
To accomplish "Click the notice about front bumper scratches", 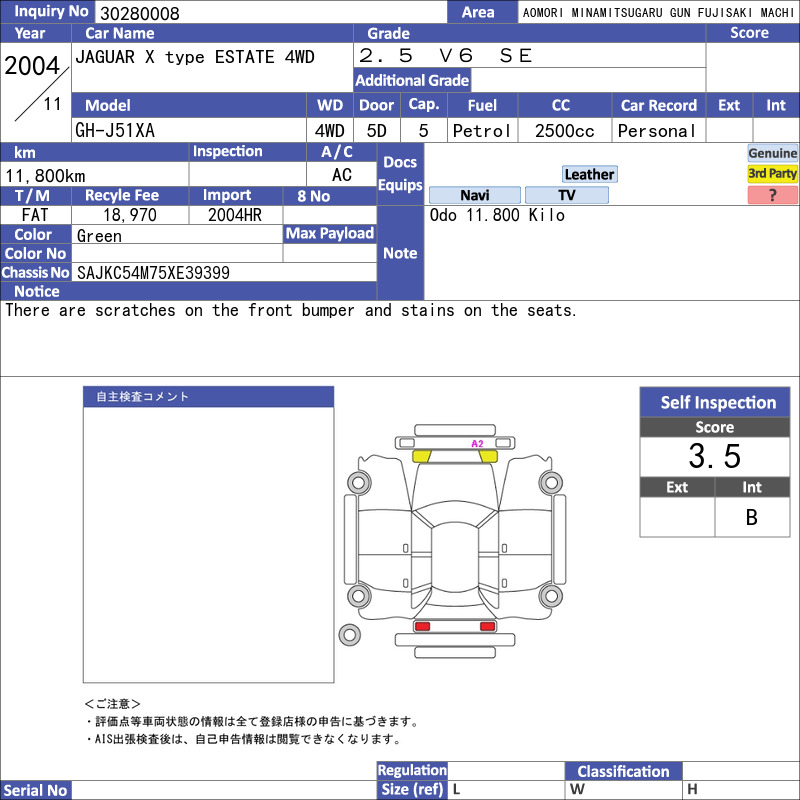I will pos(290,310).
